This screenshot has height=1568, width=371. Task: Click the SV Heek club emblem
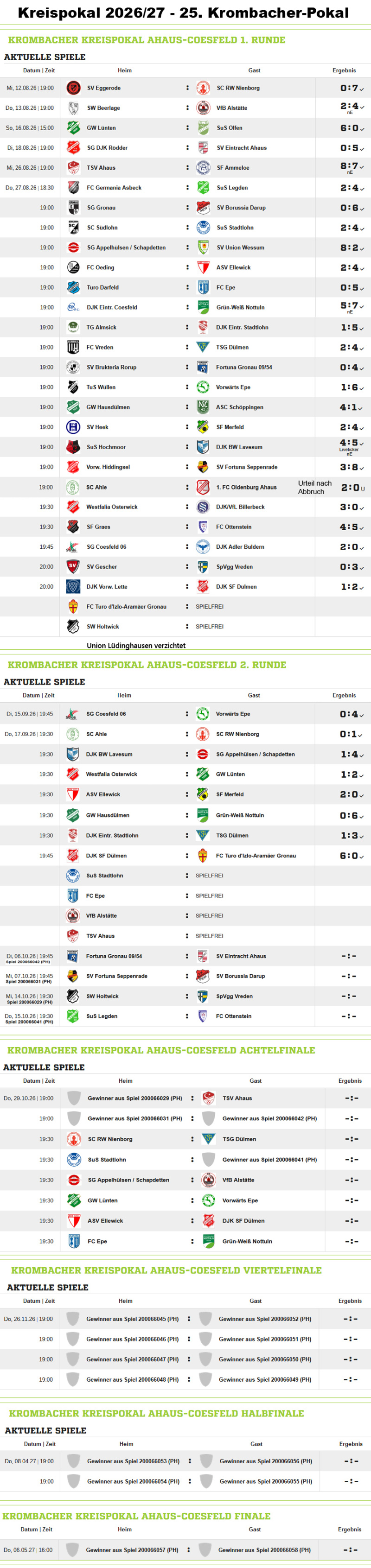tap(73, 427)
